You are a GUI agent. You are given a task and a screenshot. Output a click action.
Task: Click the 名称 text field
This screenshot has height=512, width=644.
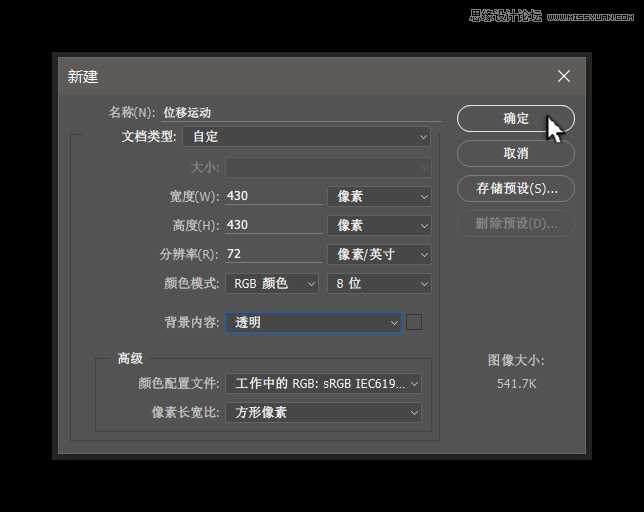click(x=300, y=113)
